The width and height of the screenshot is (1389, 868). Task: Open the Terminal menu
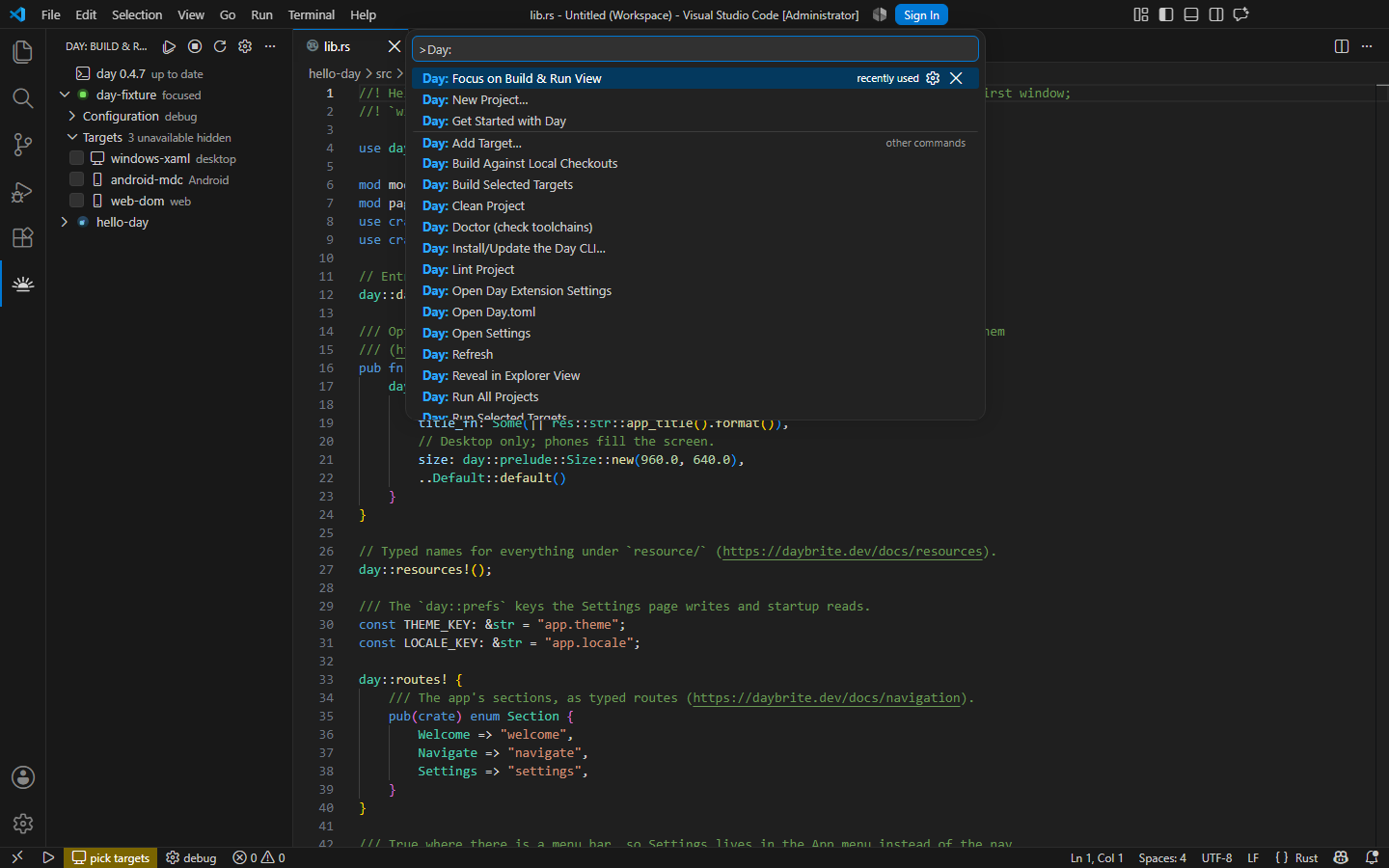(312, 14)
